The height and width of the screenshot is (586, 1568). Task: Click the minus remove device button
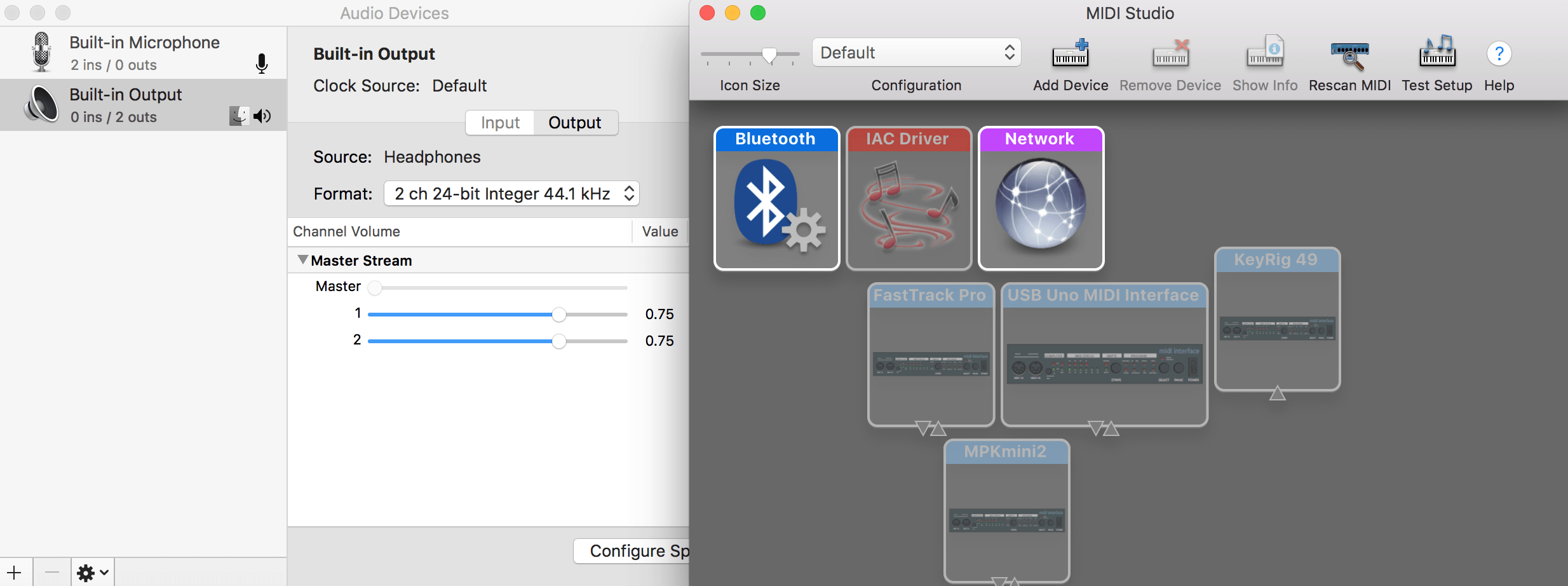pyautogui.click(x=52, y=573)
